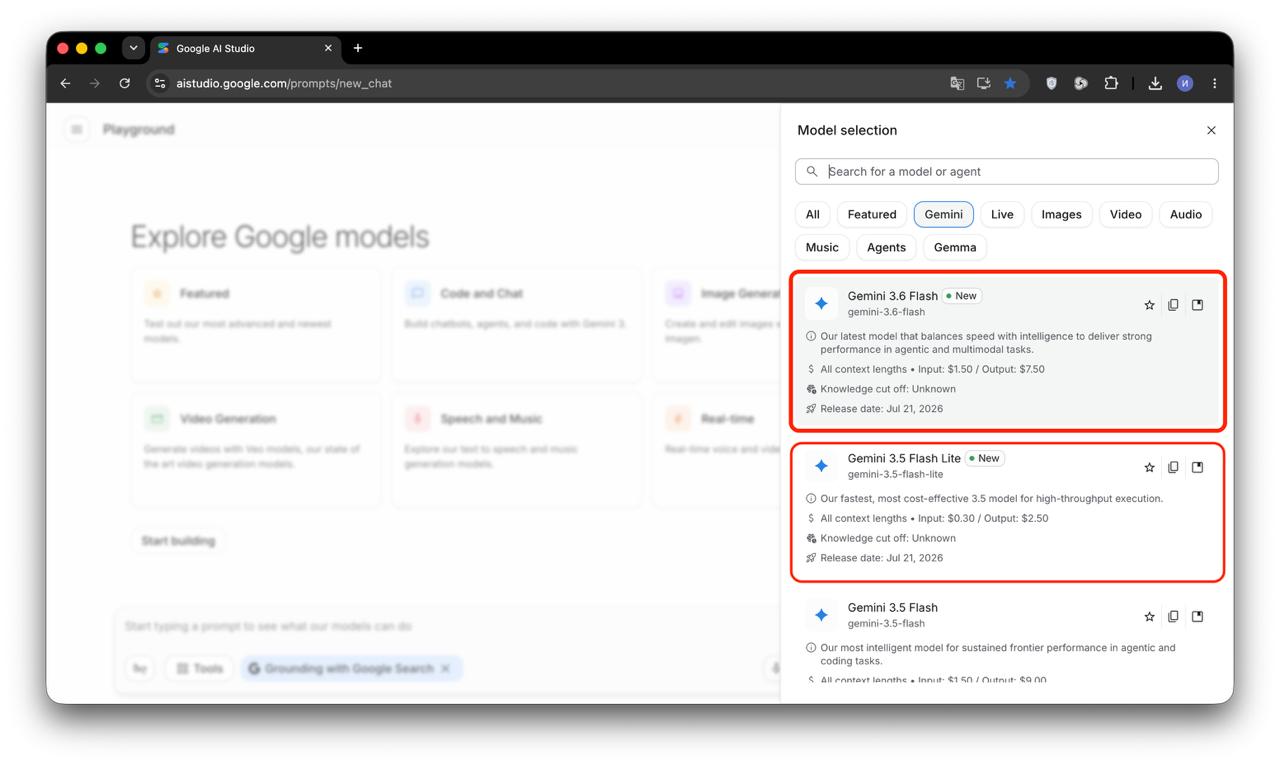Star Gemini 3.6 Flash as favorite

[x=1149, y=305]
